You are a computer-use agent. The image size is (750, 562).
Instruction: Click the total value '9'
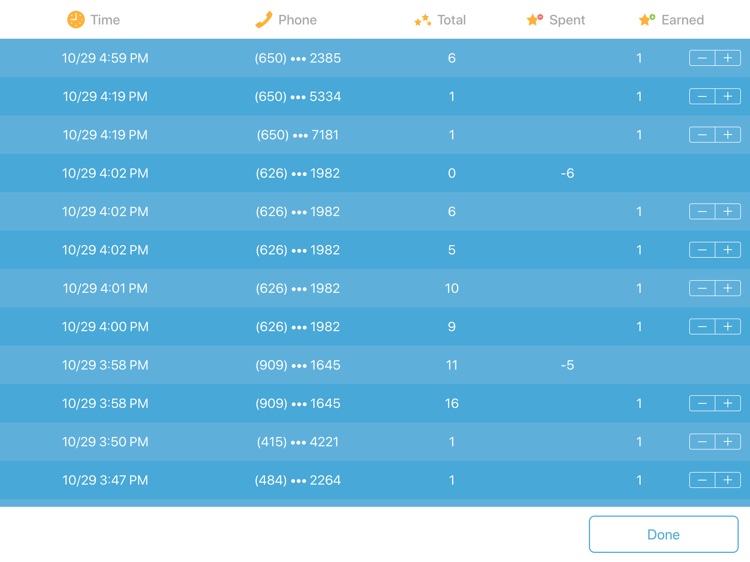click(x=452, y=326)
